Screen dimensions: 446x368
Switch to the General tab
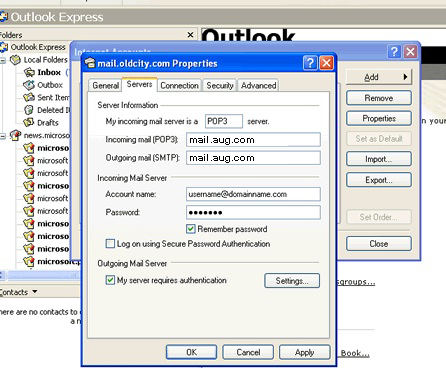tap(105, 86)
